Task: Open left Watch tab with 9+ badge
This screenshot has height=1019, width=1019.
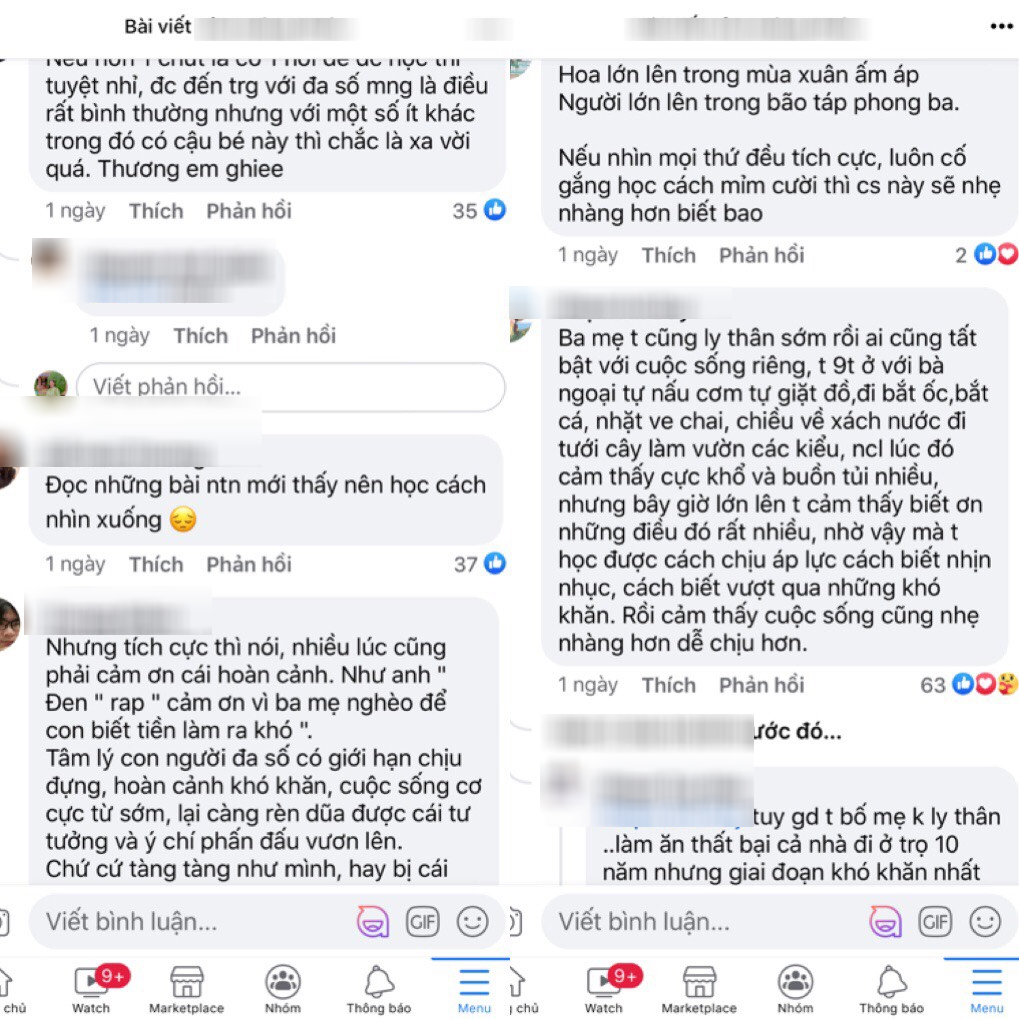Action: [91, 989]
